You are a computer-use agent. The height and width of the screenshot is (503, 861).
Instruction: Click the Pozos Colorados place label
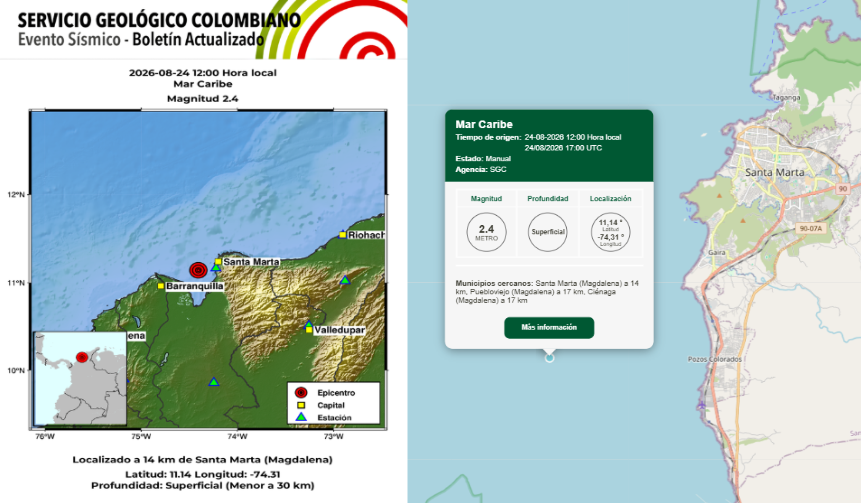[714, 359]
